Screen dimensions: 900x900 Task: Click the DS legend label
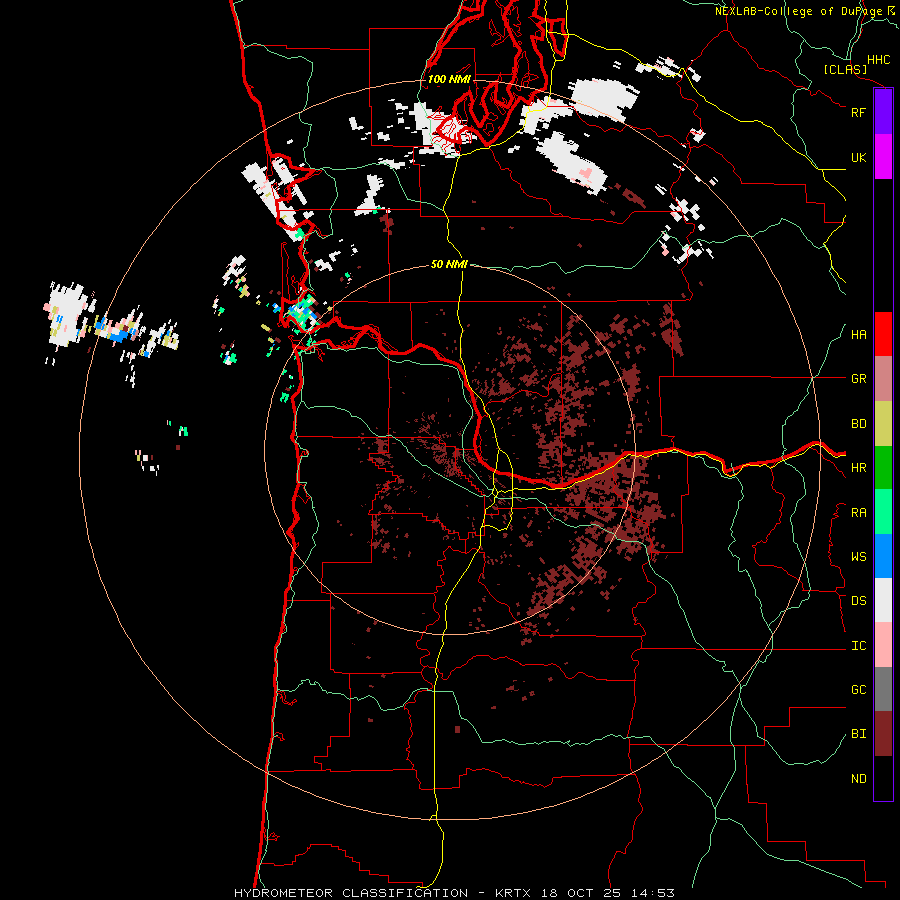pyautogui.click(x=858, y=601)
